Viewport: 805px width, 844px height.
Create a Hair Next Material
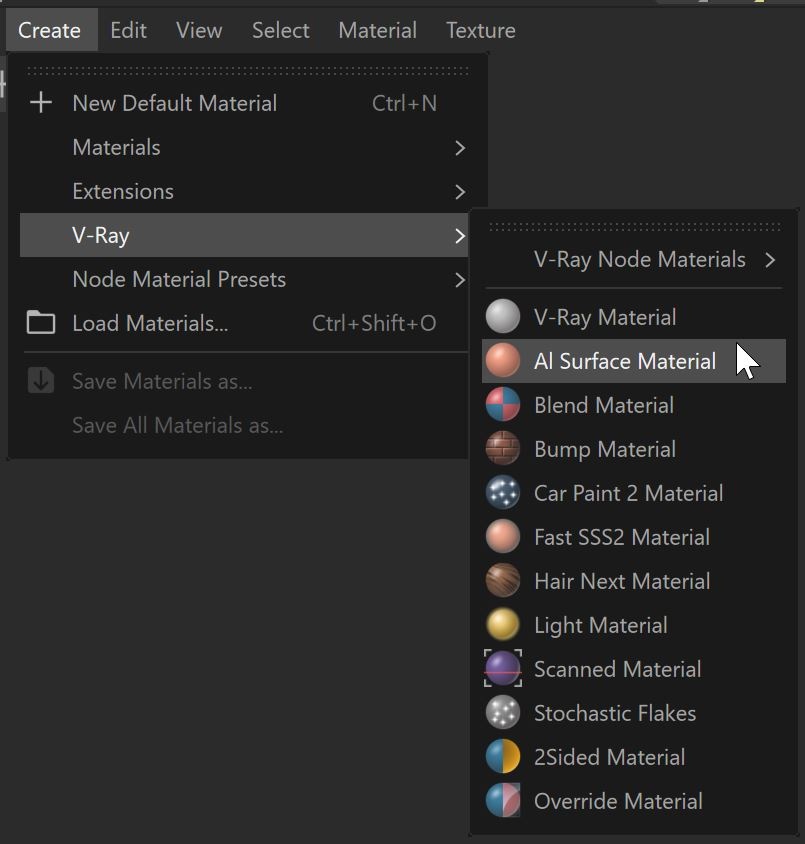click(x=634, y=581)
